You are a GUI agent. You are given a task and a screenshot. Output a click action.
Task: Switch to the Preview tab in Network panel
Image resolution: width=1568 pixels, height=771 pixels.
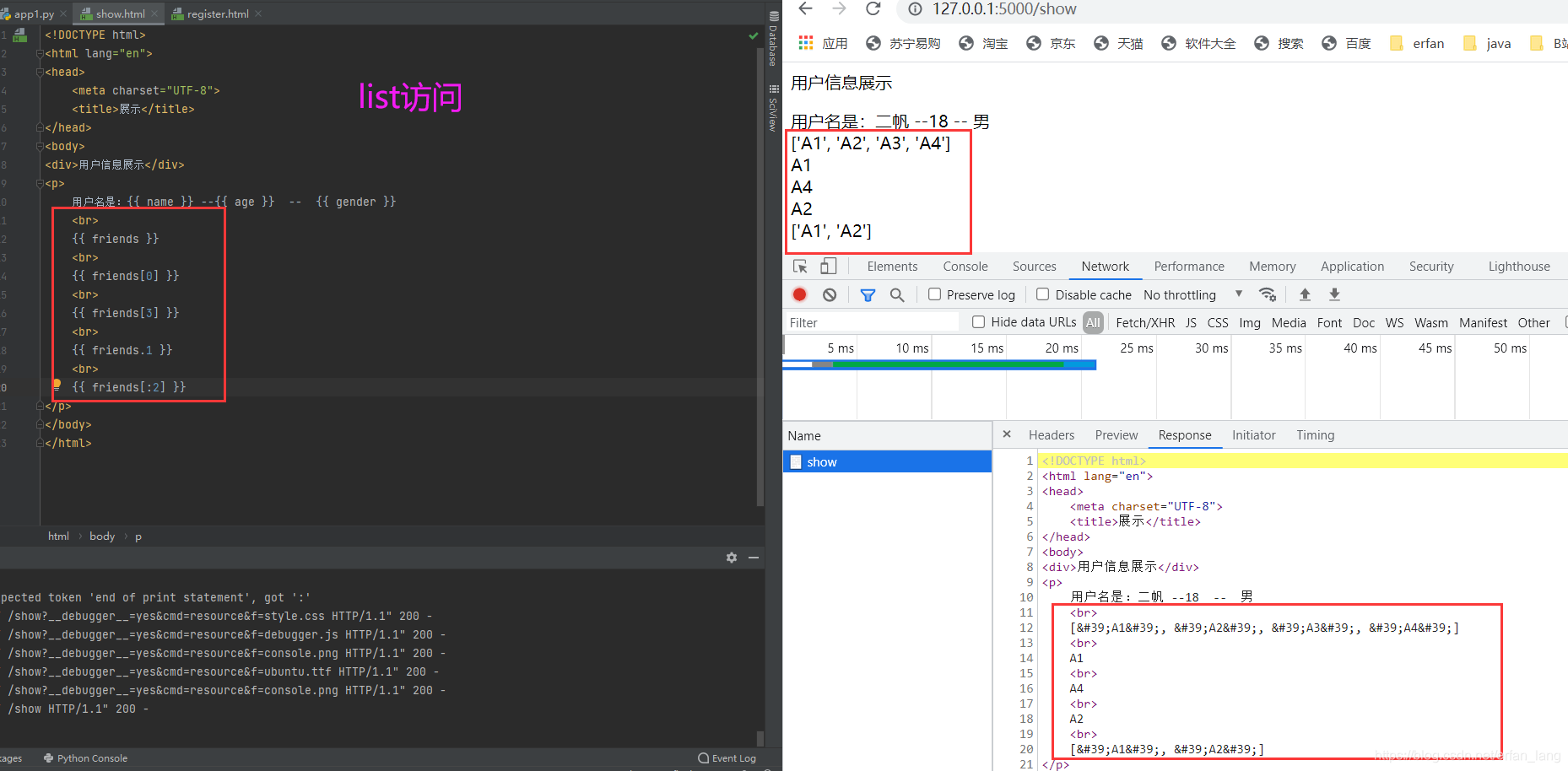1116,434
